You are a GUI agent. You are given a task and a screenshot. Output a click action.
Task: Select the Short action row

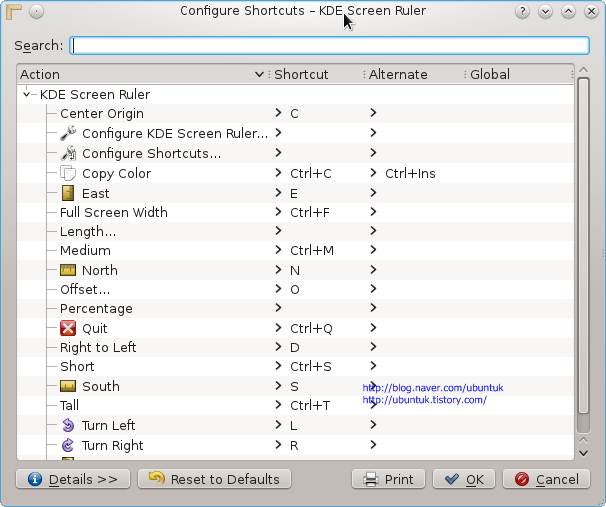click(296, 366)
